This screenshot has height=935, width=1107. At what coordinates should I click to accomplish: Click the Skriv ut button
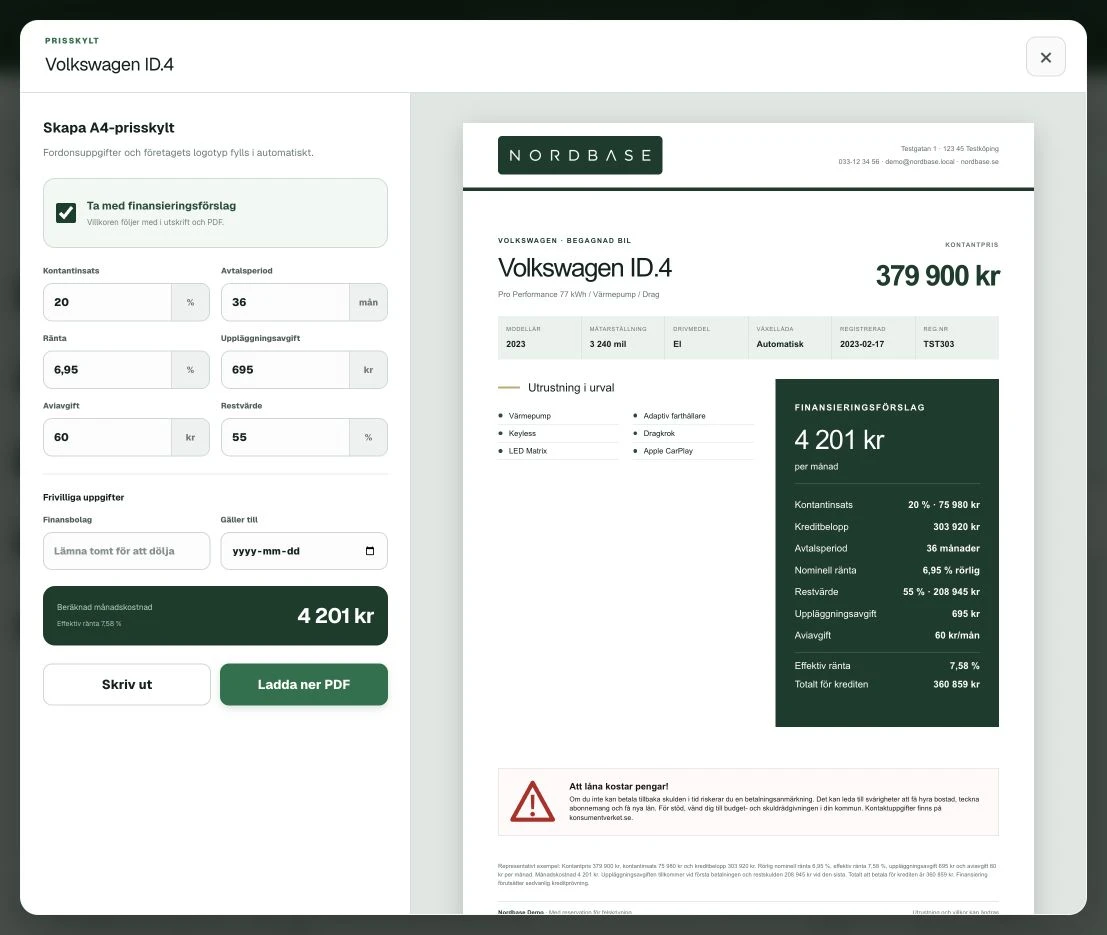tap(126, 684)
